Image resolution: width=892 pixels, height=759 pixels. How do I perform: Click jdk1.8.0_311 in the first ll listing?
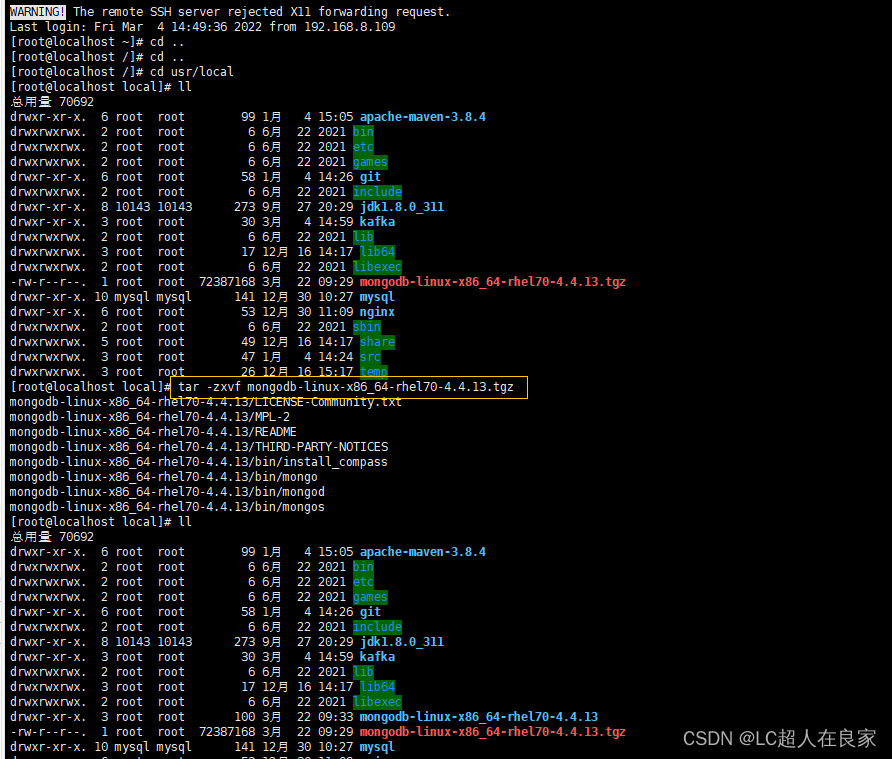(x=402, y=207)
